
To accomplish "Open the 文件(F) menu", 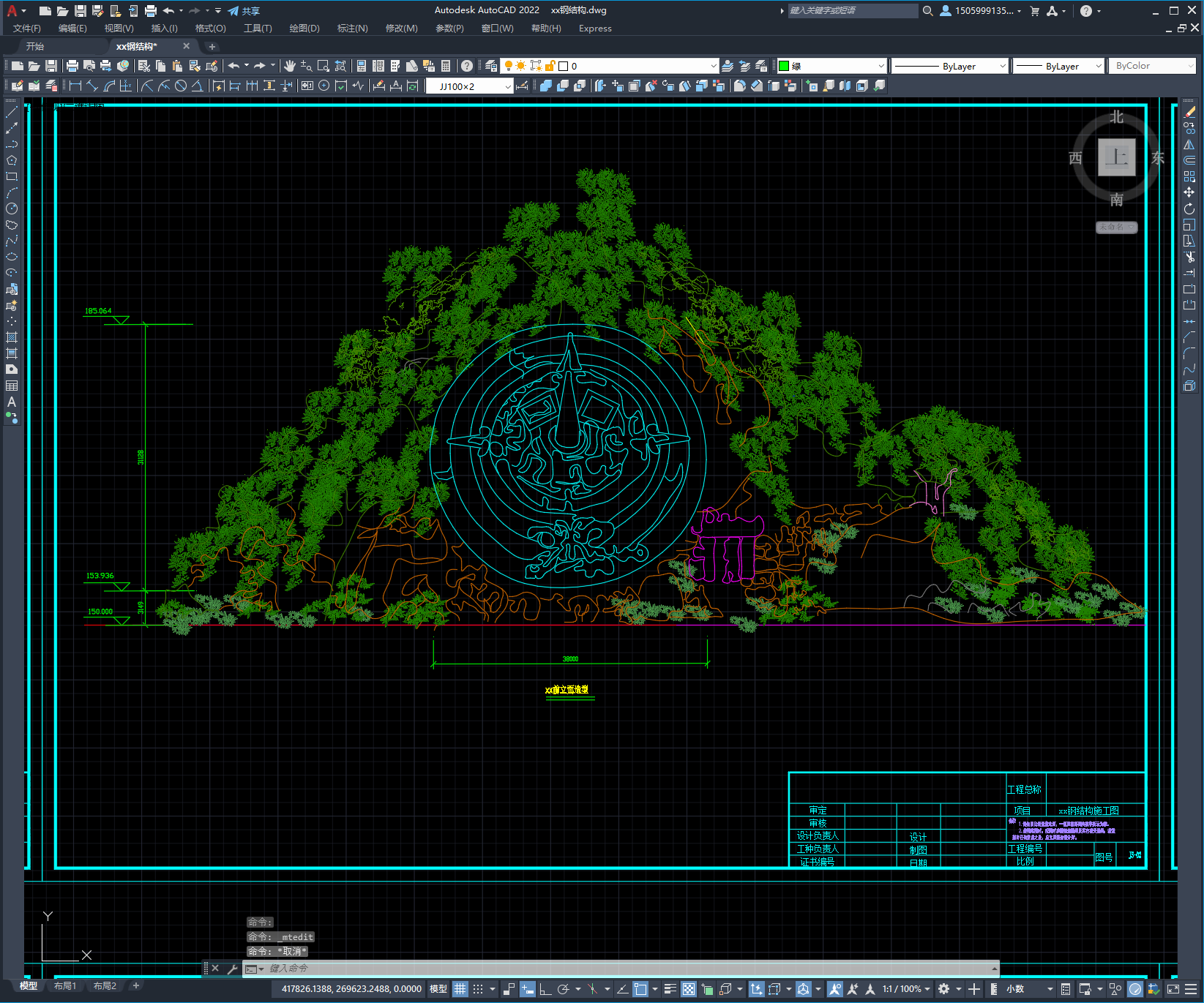I will [x=27, y=29].
